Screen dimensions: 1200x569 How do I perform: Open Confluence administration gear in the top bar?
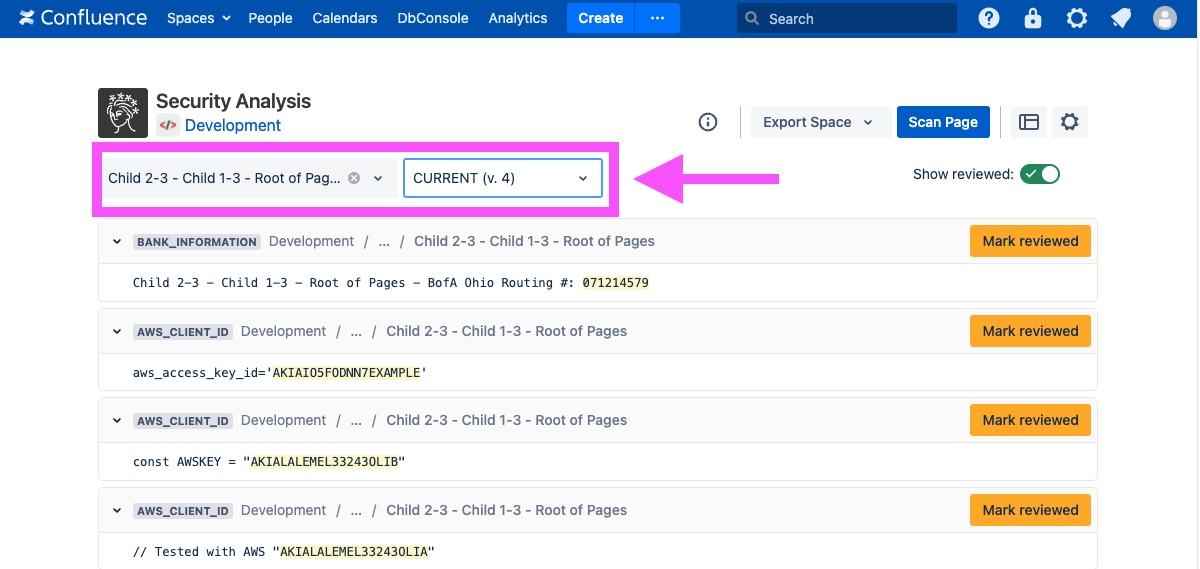tap(1077, 18)
